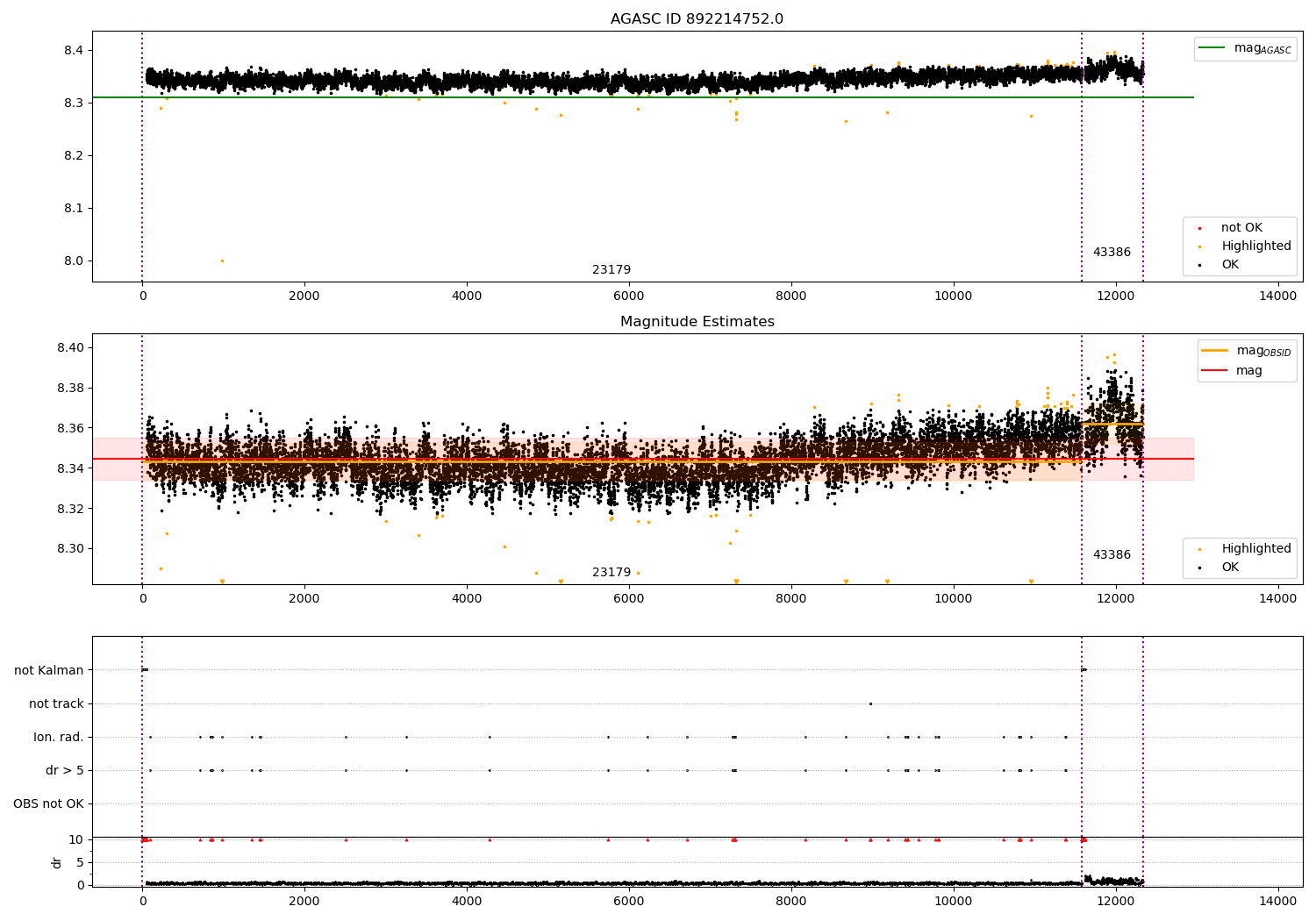1316x921 pixels.
Task: Click the 'dr > 5' row label
Action: click(x=65, y=770)
